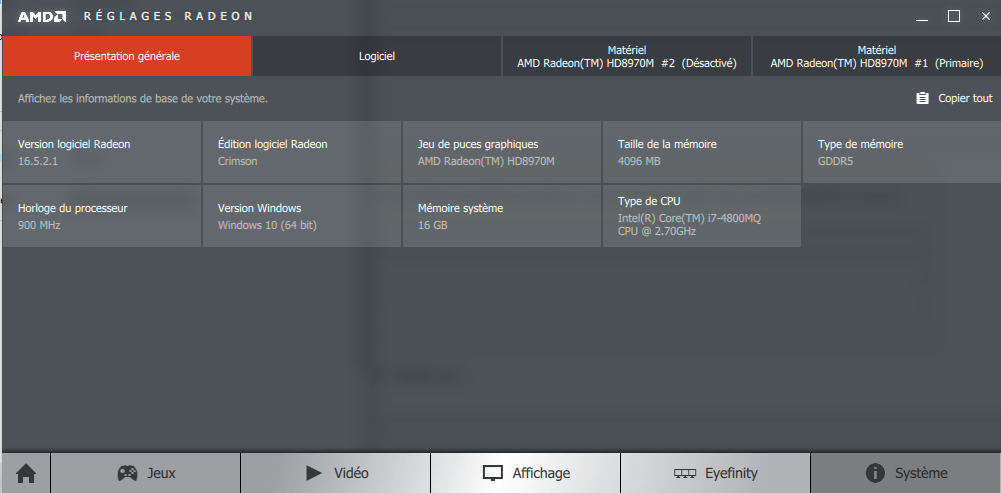Select the Version Windows tile
The height and width of the screenshot is (493, 1001).
click(302, 216)
